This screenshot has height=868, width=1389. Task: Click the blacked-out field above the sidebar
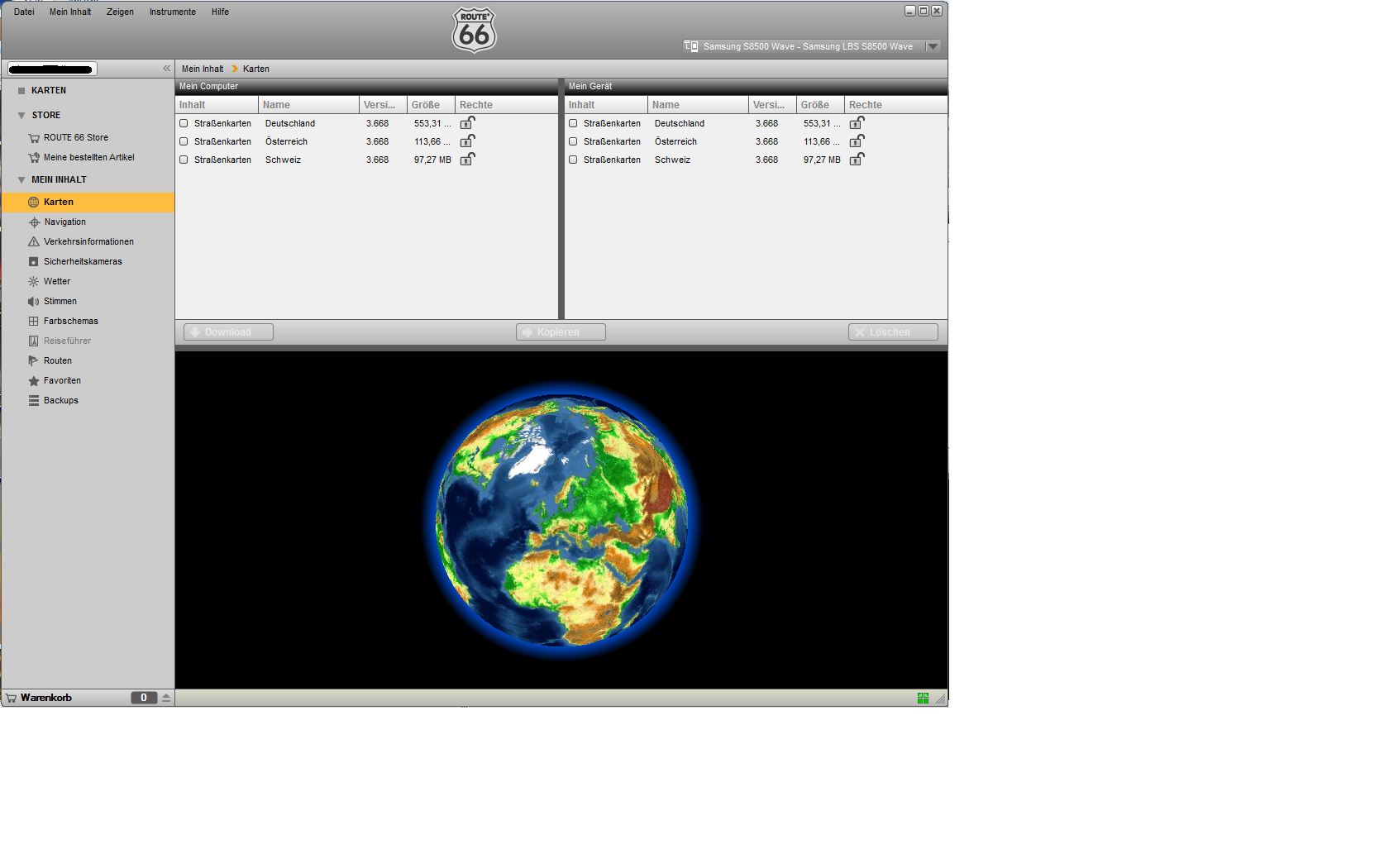[x=52, y=69]
